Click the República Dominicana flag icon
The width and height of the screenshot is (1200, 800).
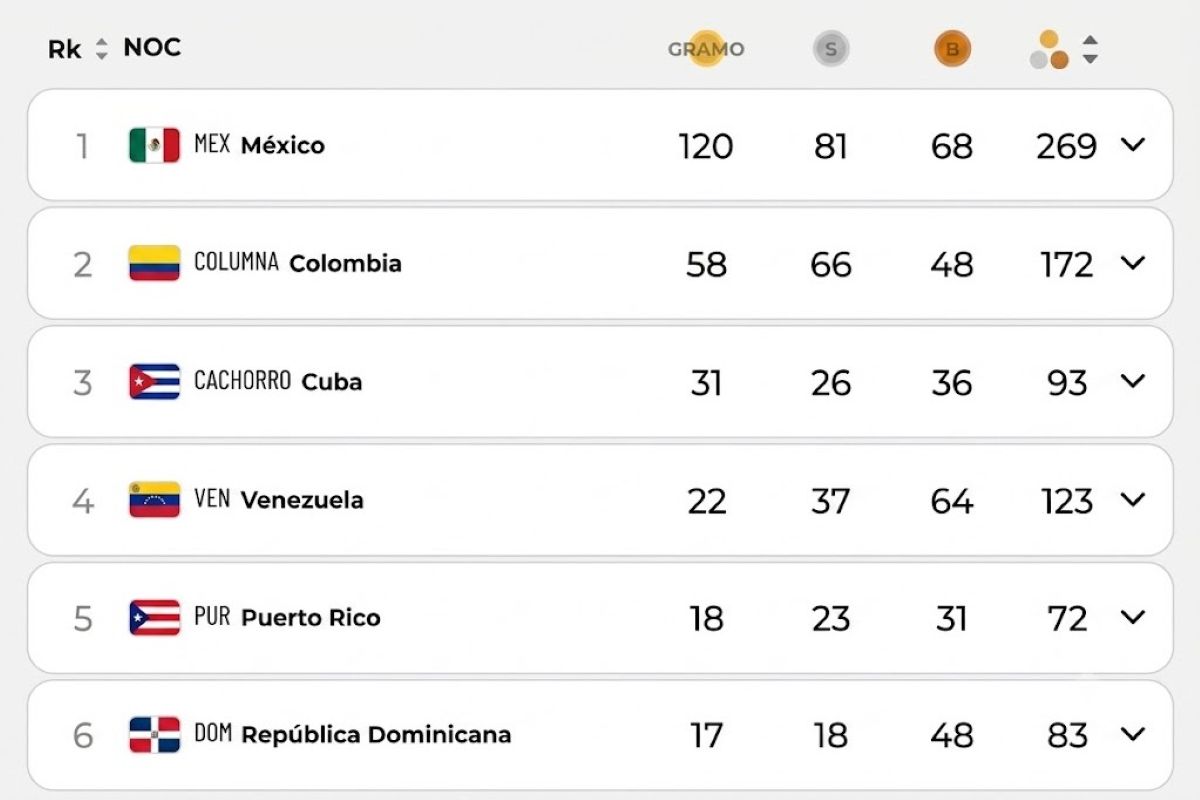[154, 735]
